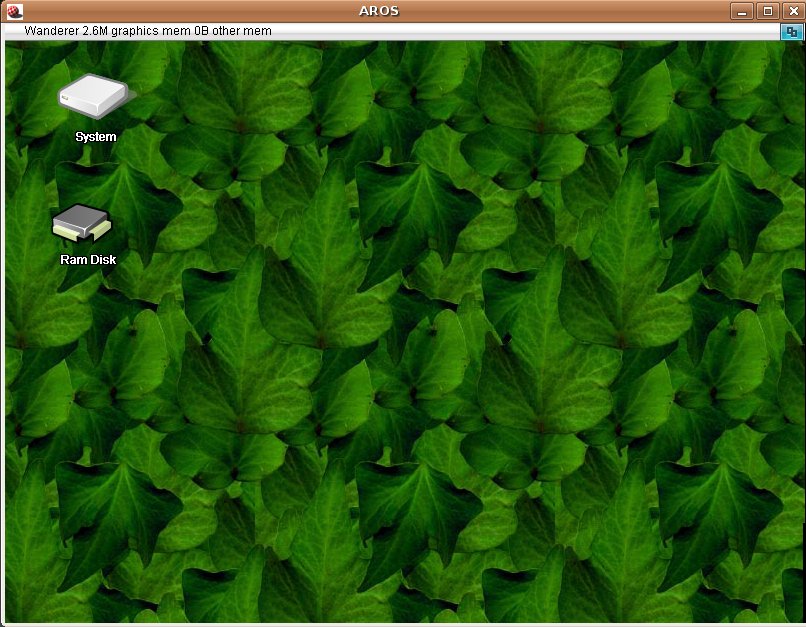Viewport: 806px width, 627px height.
Task: Select the System drive icon
Action: 94,96
